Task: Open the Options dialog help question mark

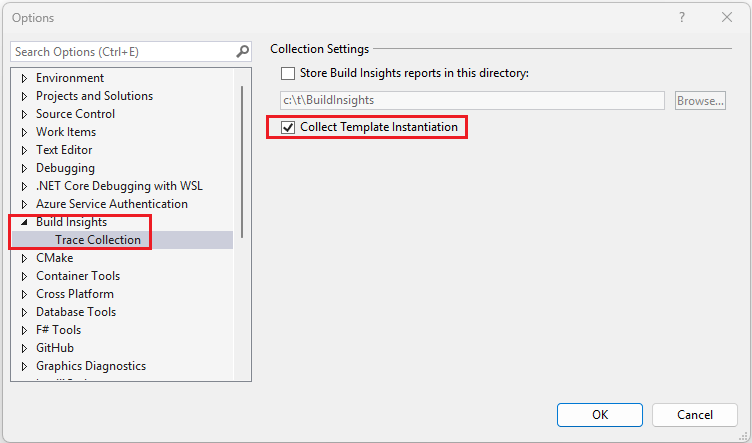Action: coord(682,18)
